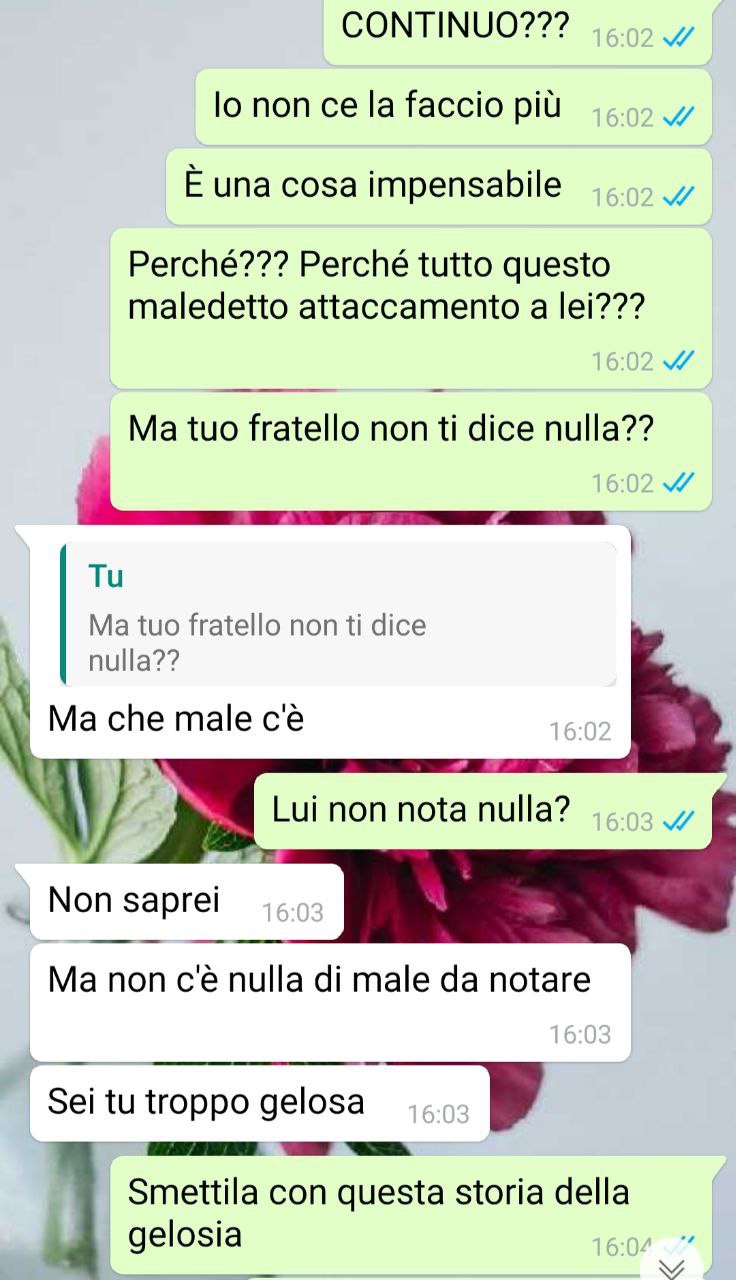Tap double check marks beside 'Io non ce la faccio più'
736x1280 pixels.
(x=679, y=117)
